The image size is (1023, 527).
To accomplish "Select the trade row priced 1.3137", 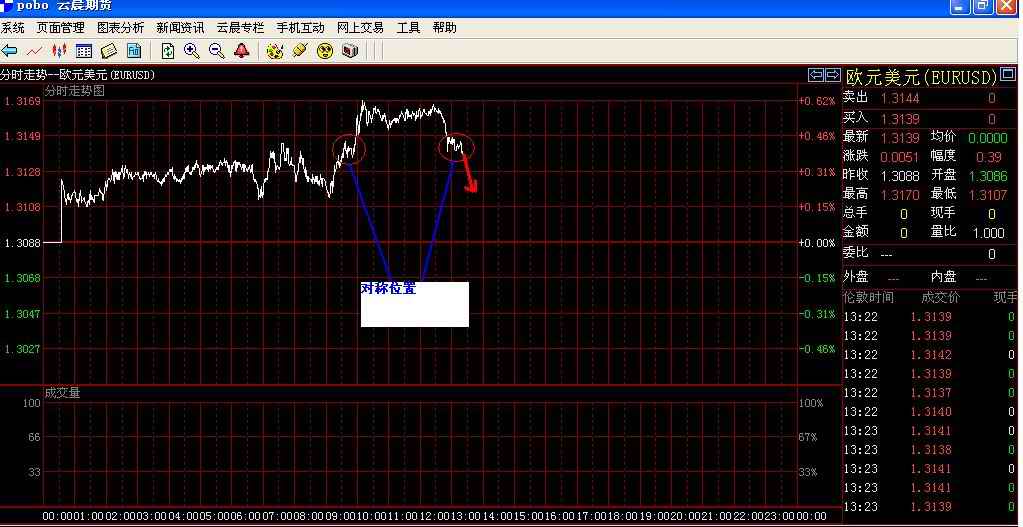I will pyautogui.click(x=930, y=393).
